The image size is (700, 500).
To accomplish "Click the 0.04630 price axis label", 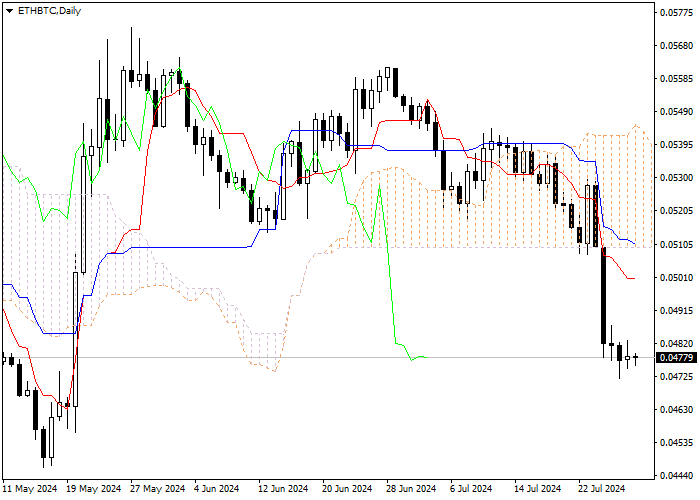I will coord(676,409).
